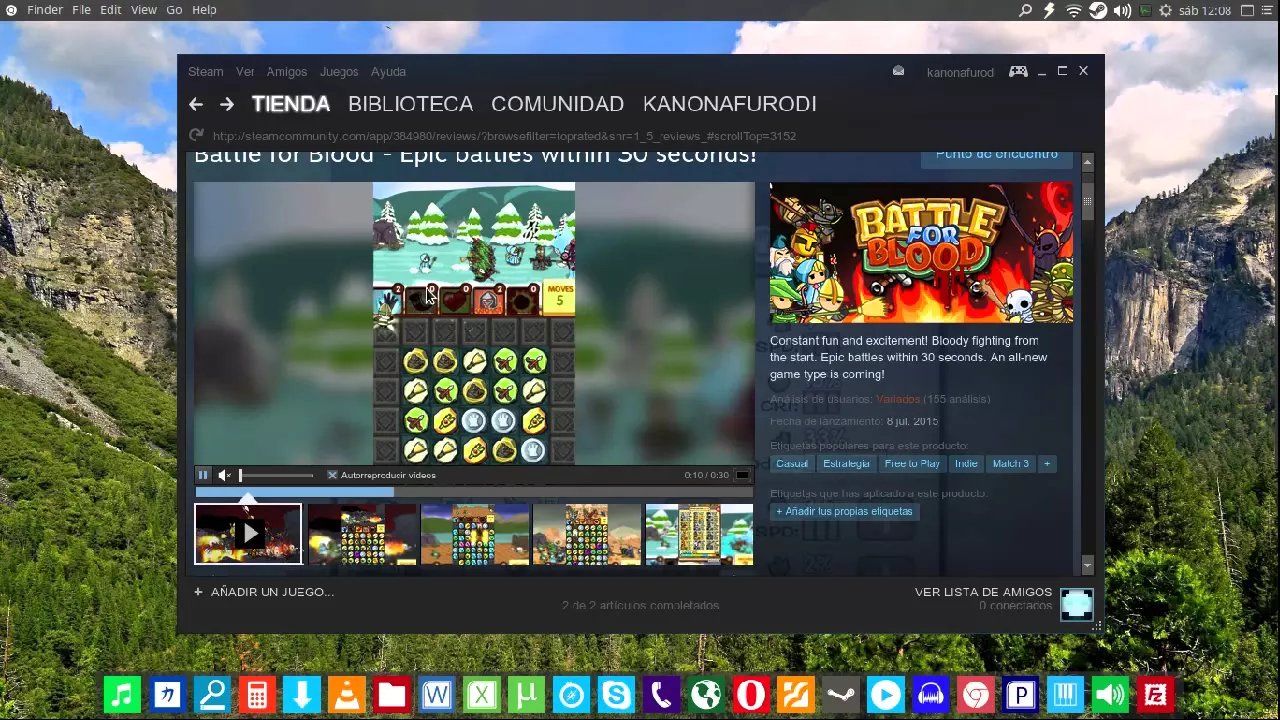Click the Estrategia tag
The width and height of the screenshot is (1280, 720).
(846, 463)
